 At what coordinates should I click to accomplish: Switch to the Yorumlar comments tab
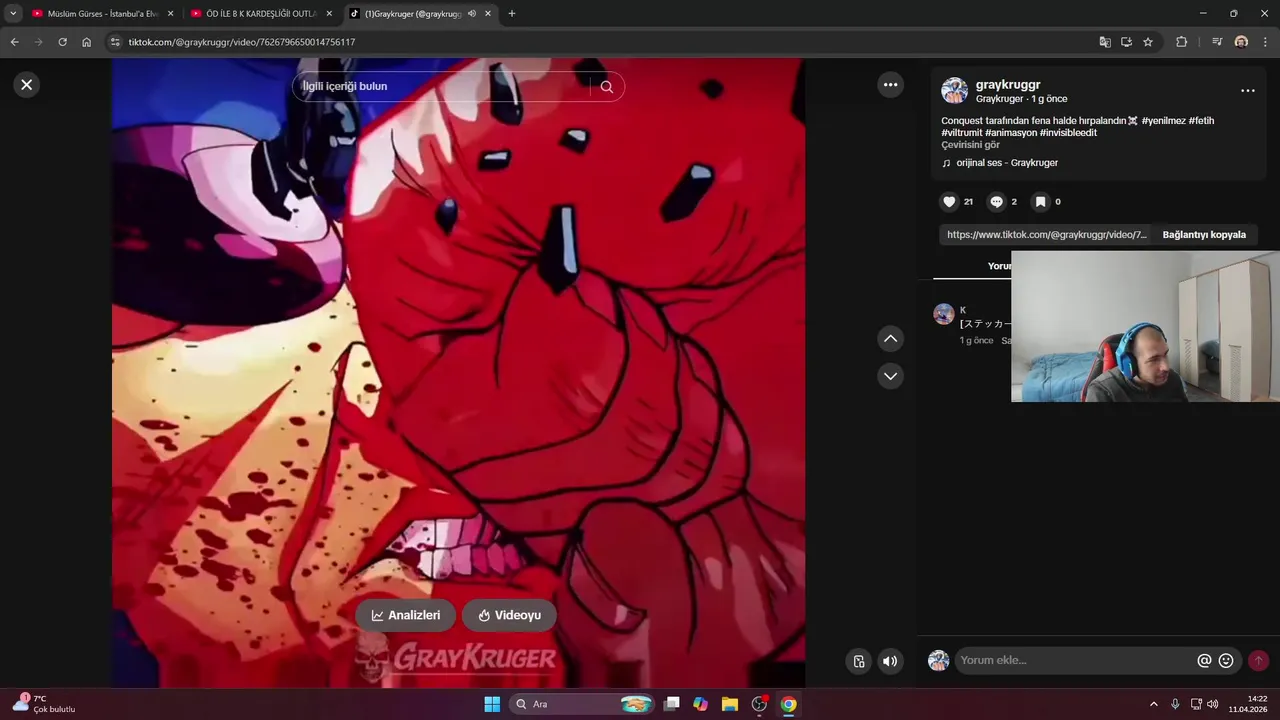[x=999, y=266]
